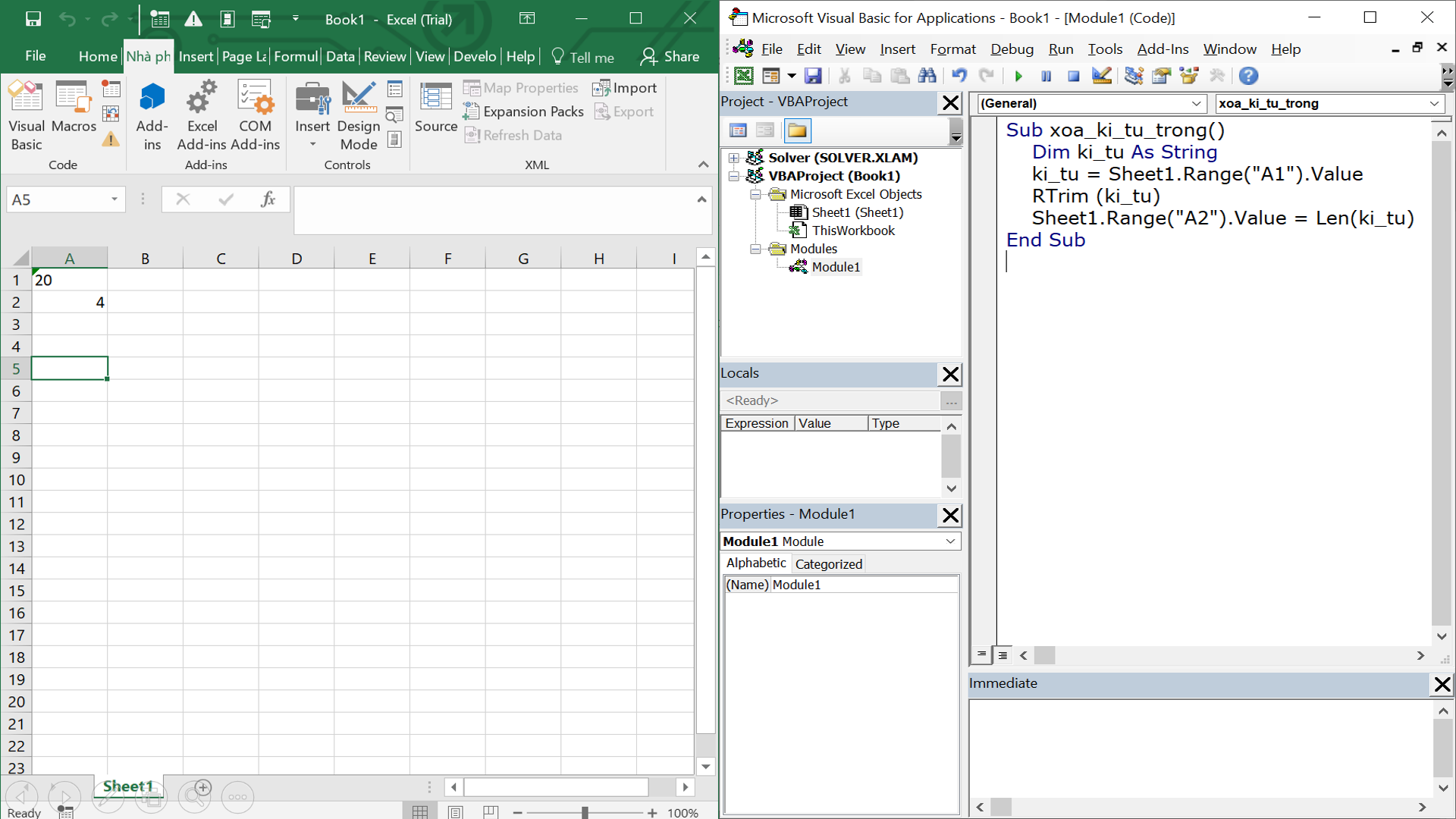Click Tell me search in Excel ribbon
1456x819 pixels.
point(582,57)
